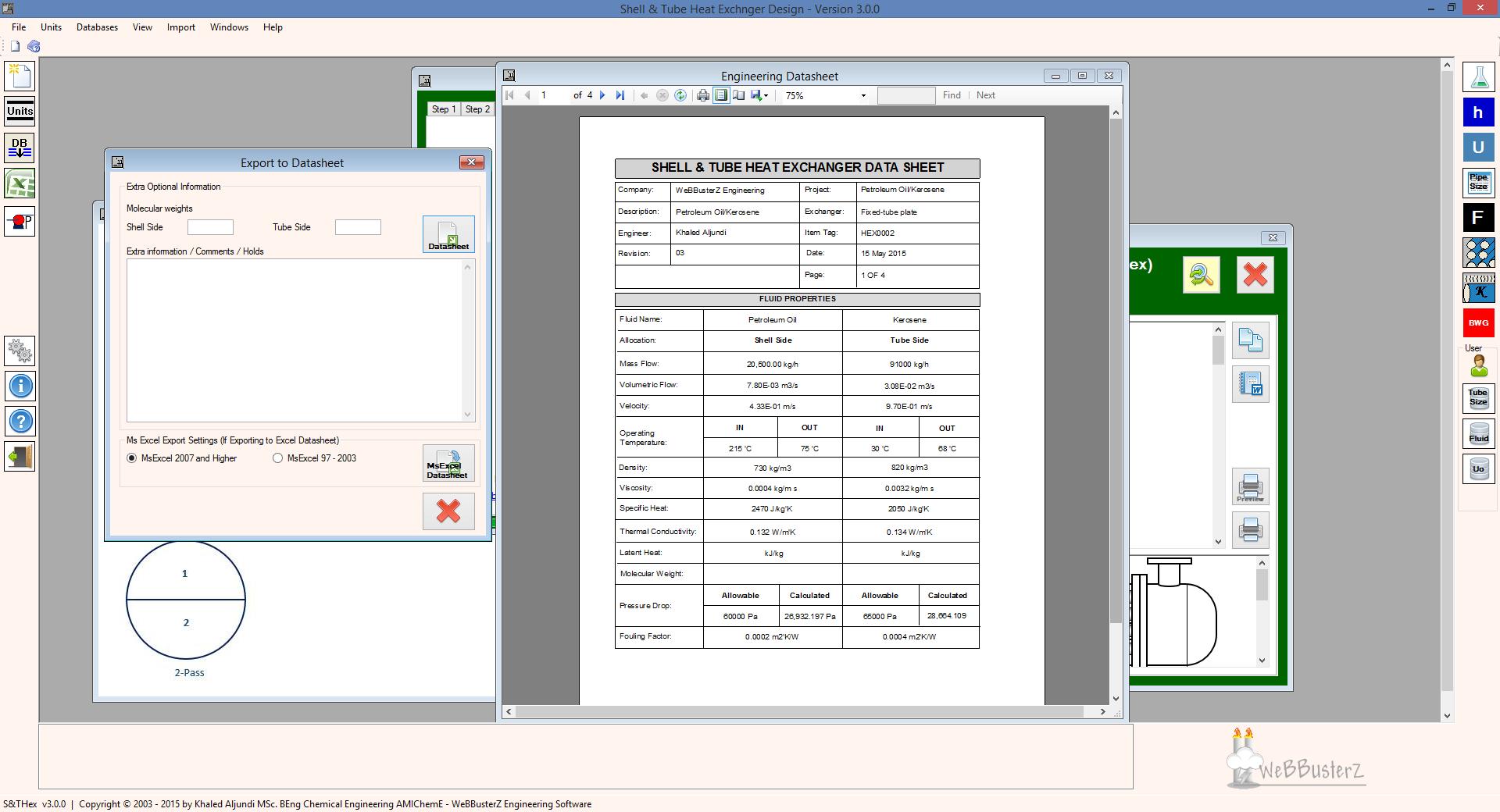The height and width of the screenshot is (812, 1500).
Task: Click the small new file toolbar icon
Action: tap(15, 46)
